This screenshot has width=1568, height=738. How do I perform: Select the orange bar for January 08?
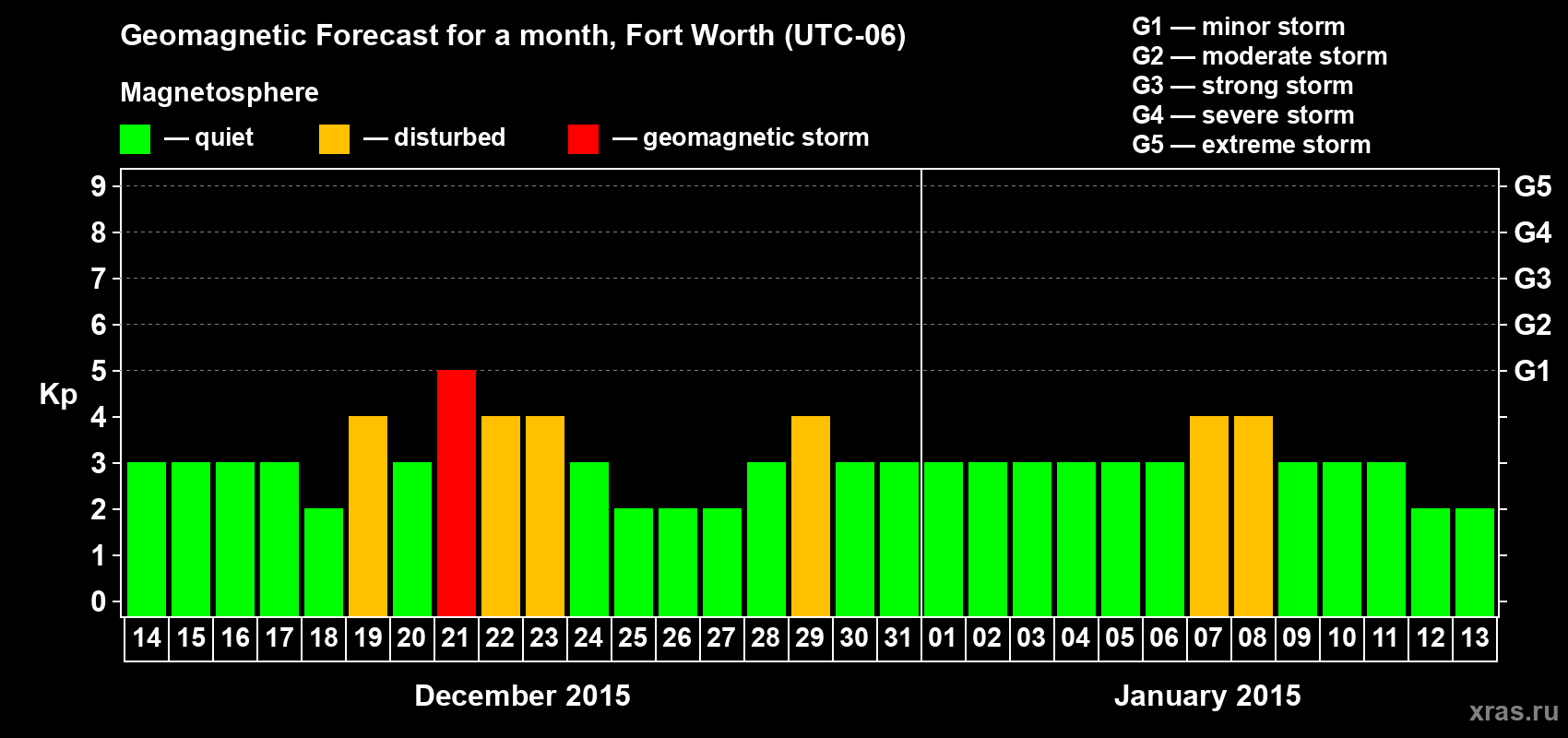coord(1253,516)
